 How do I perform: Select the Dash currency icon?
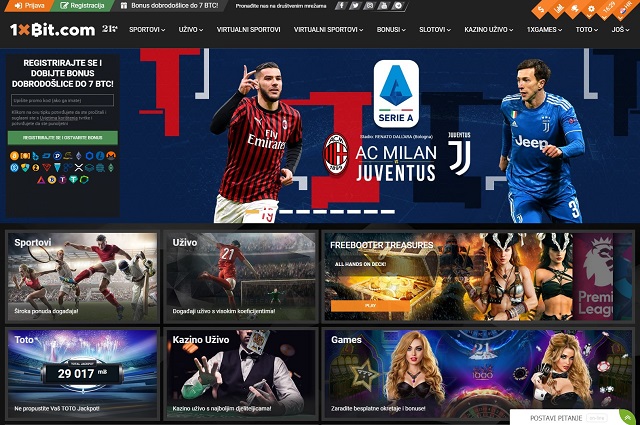(47, 156)
